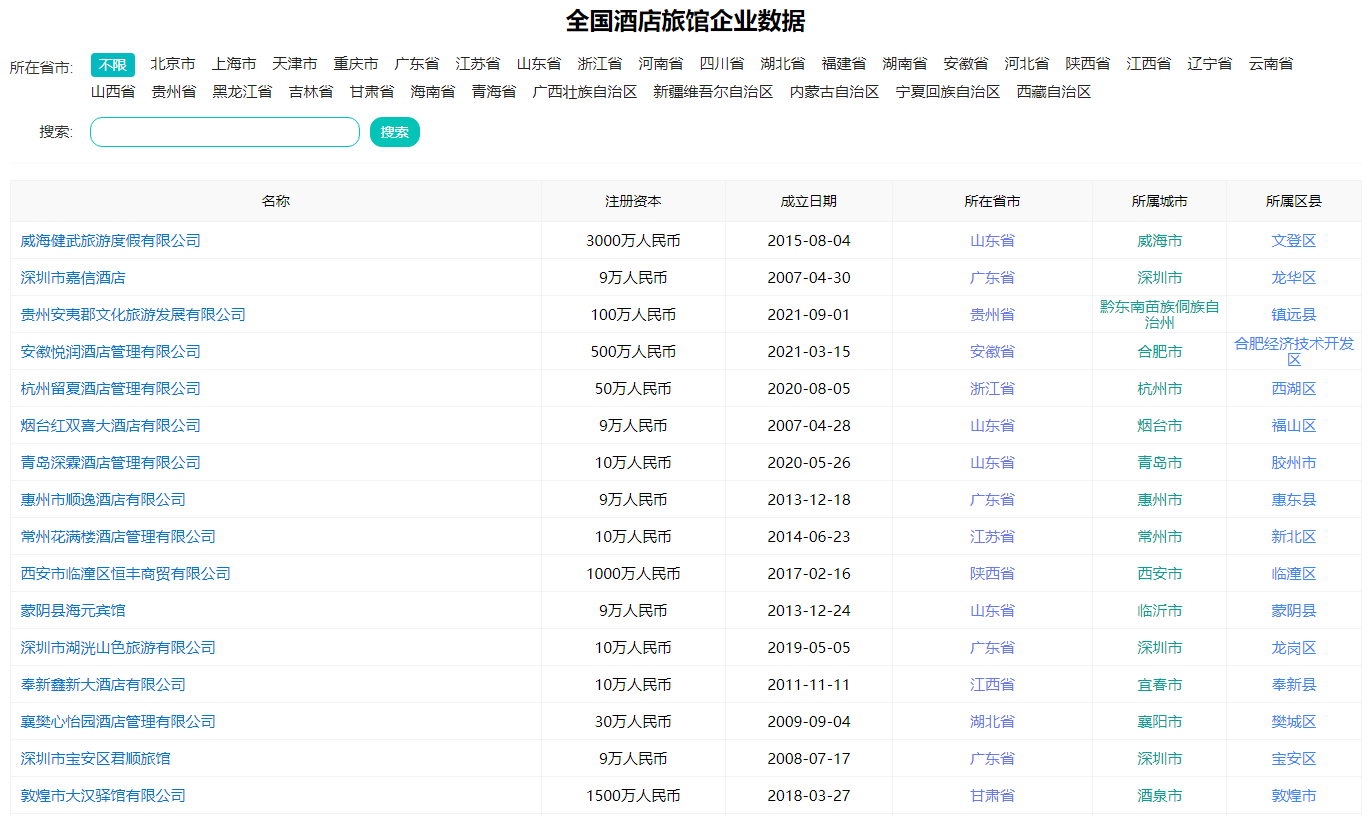Filter by 上海市
Viewport: 1369px width, 816px height.
click(x=234, y=64)
